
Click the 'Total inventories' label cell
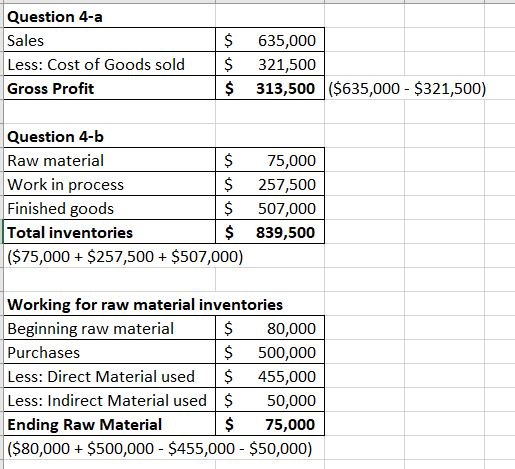[x=109, y=232]
